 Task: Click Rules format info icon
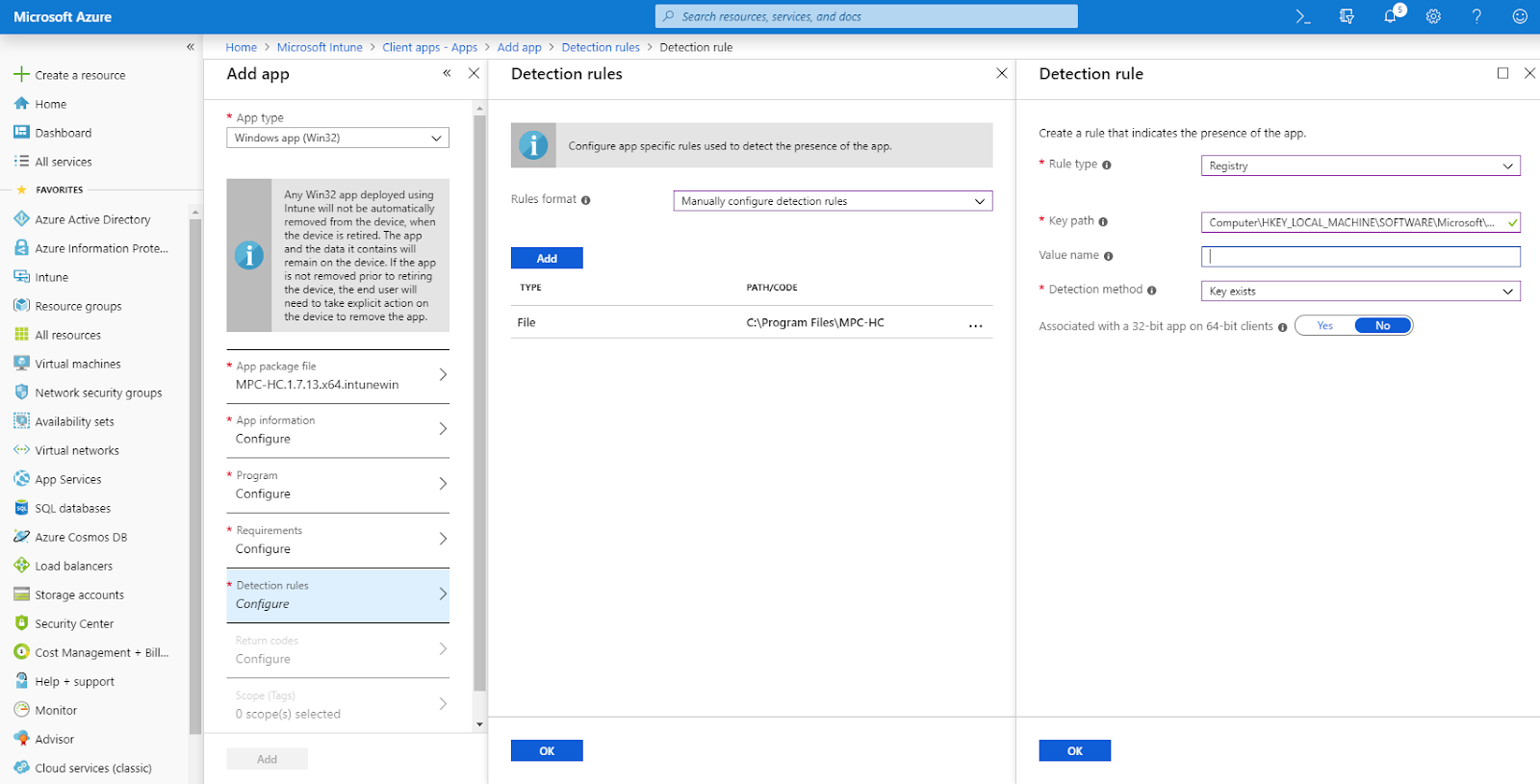tap(585, 200)
